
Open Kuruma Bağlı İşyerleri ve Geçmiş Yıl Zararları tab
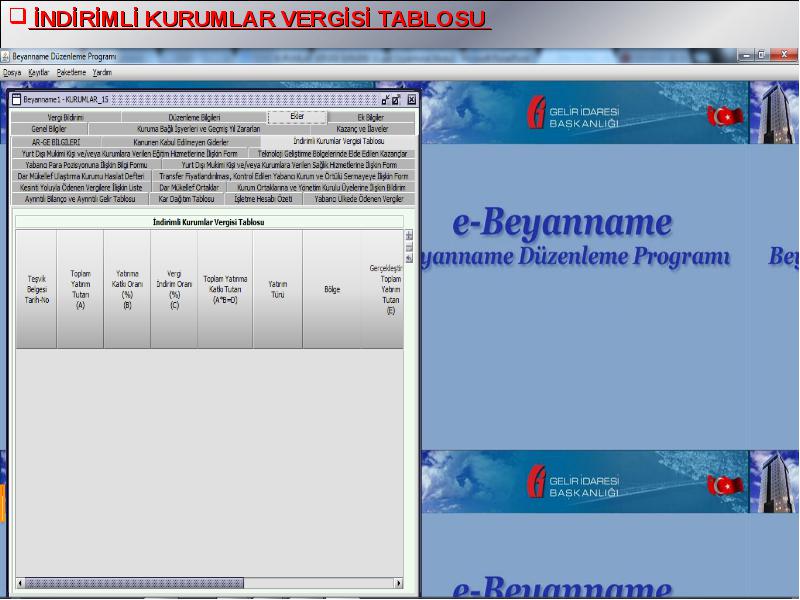point(199,129)
